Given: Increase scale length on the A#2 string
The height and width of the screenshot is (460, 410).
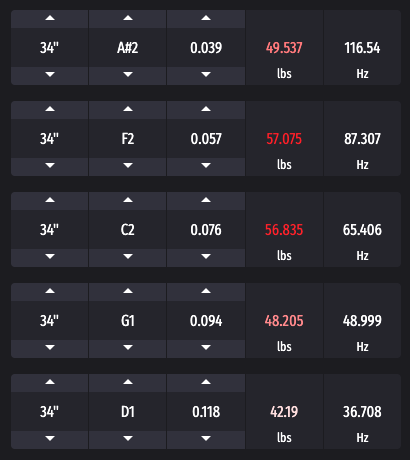Looking at the screenshot, I should tap(50, 19).
